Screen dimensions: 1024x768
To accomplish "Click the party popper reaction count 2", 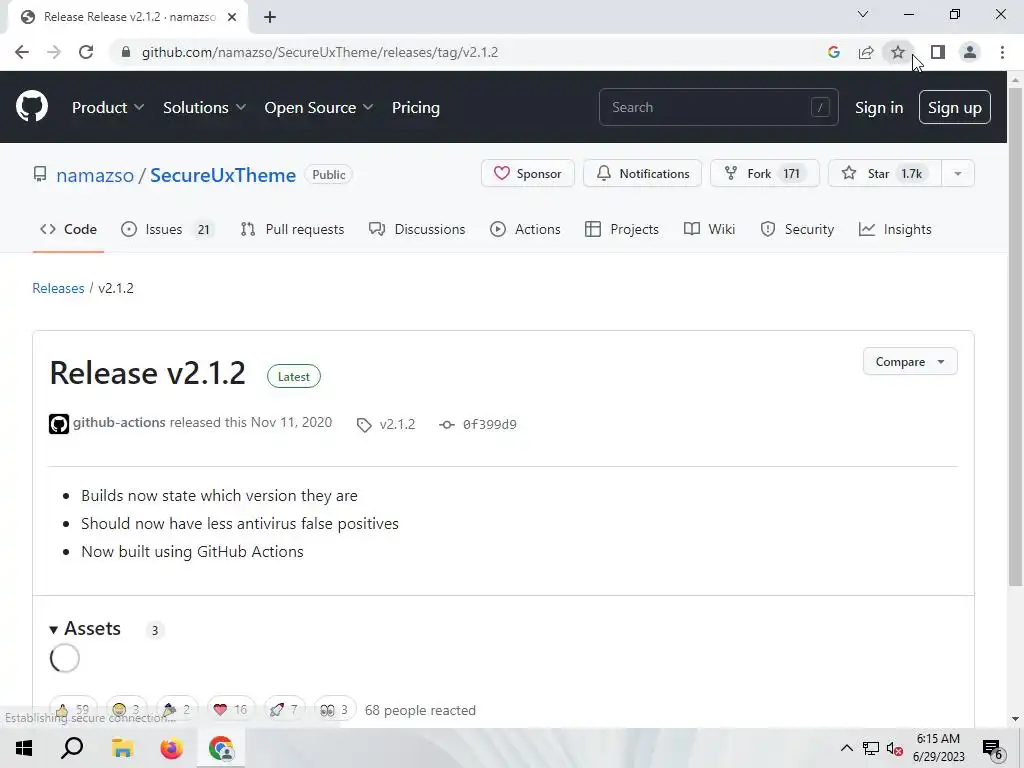I will click(177, 710).
